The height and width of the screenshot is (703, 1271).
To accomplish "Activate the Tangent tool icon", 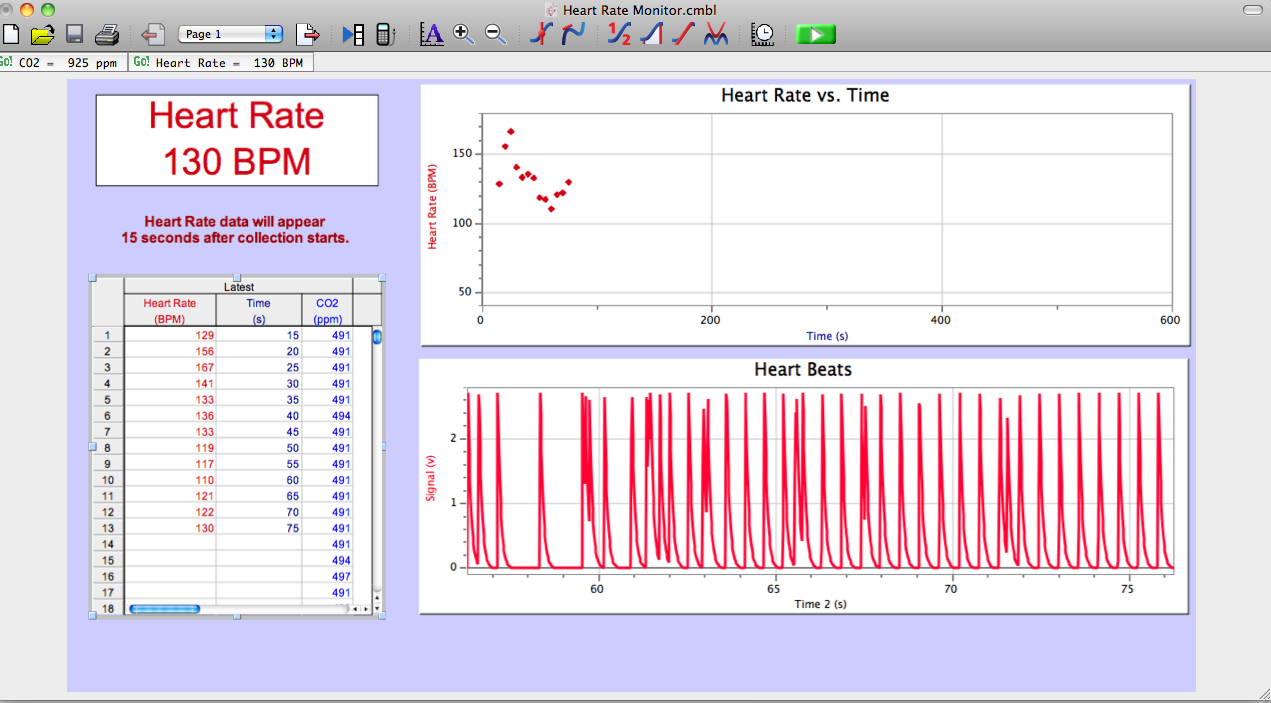I will (573, 35).
